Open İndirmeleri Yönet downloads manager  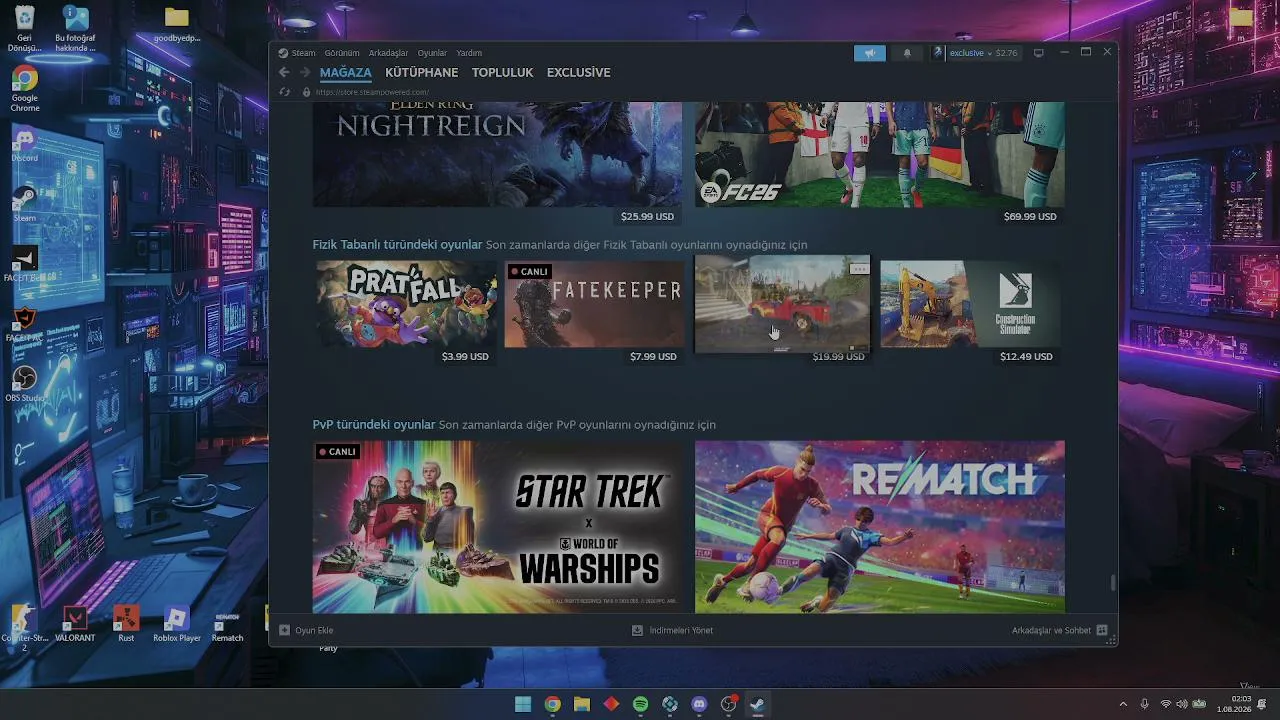(x=672, y=630)
